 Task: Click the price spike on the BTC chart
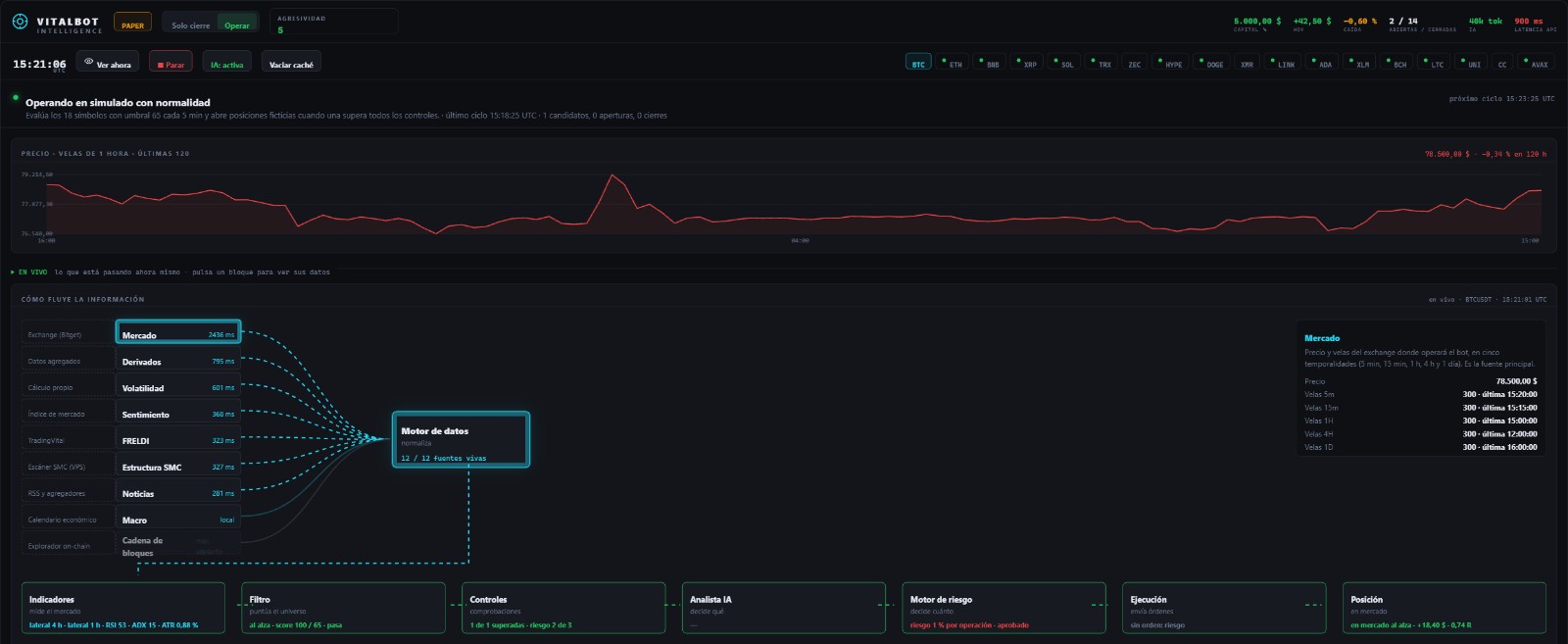[x=612, y=175]
